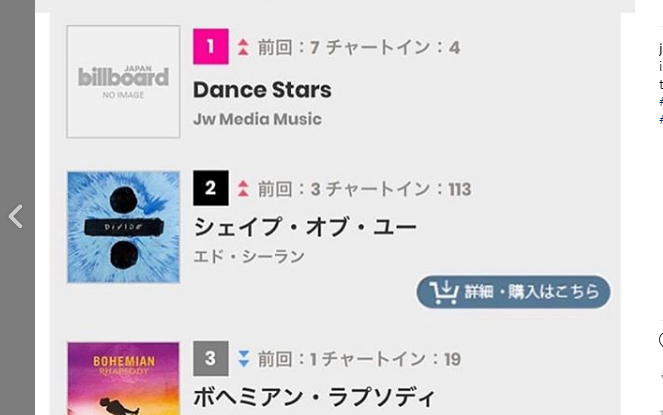Click the rank 1 前回：7 chart info text
Screen dimensions: 663x415
(x=289, y=47)
